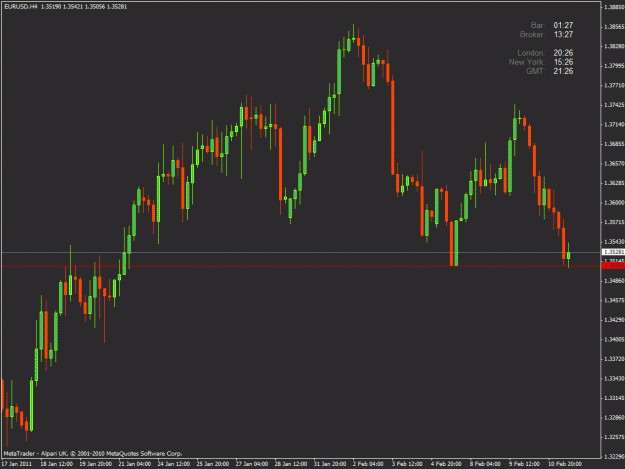Click the 1.34860 price axis label
This screenshot has width=625, height=469.
tap(614, 281)
